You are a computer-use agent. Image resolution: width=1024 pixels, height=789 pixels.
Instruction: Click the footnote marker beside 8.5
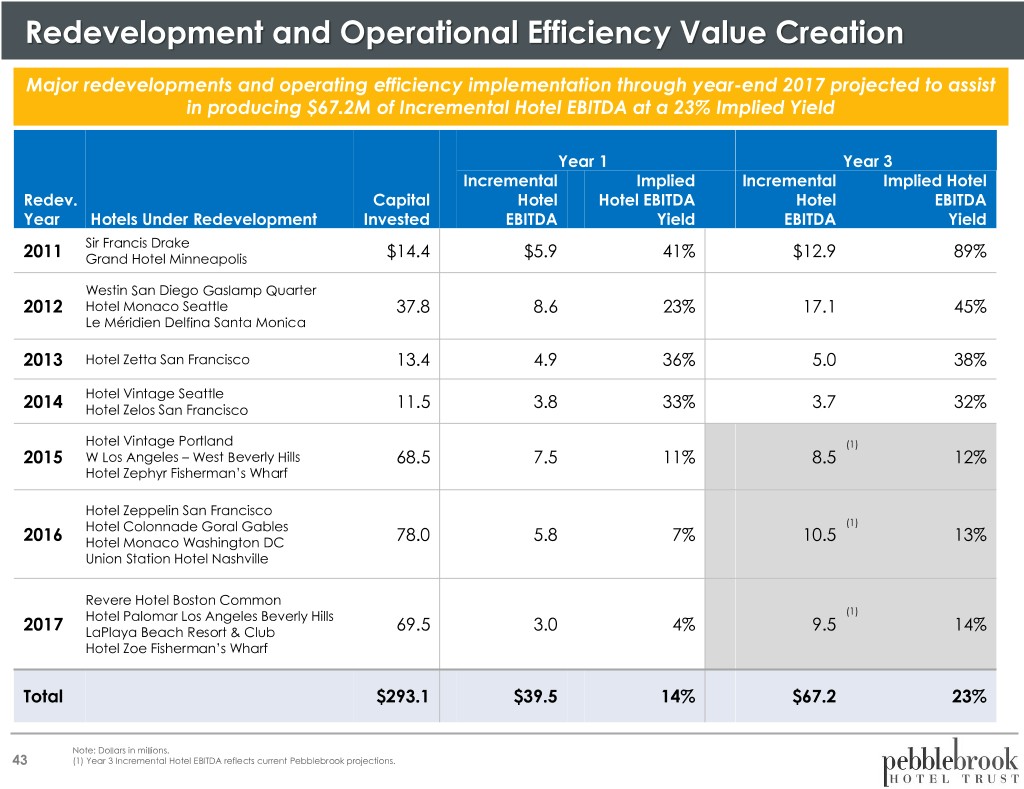852,445
